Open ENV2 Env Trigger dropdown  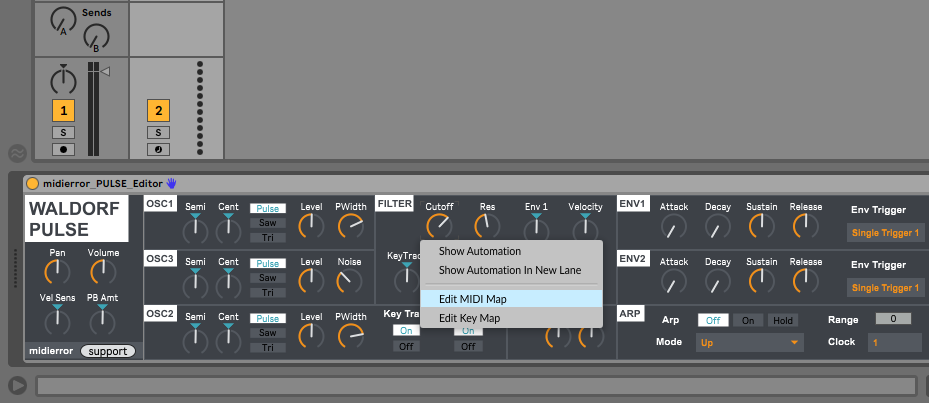click(886, 288)
